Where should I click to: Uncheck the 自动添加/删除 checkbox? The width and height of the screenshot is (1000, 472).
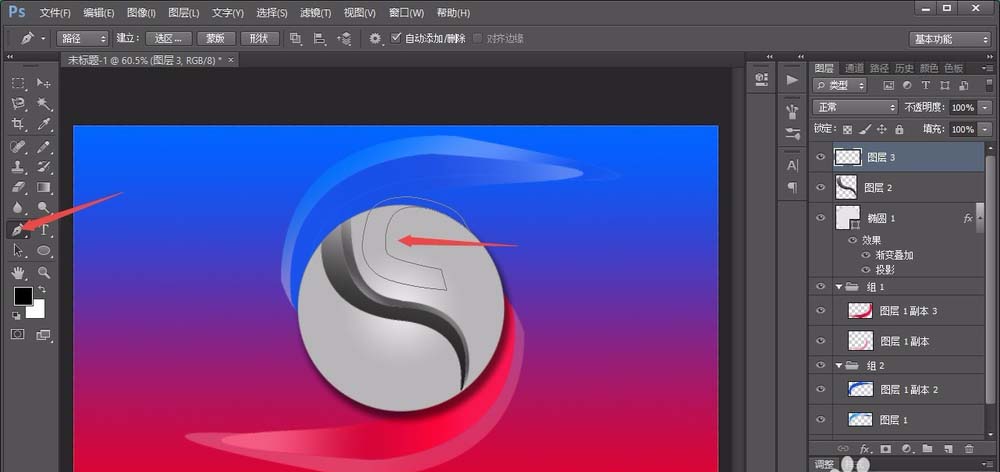click(x=396, y=38)
